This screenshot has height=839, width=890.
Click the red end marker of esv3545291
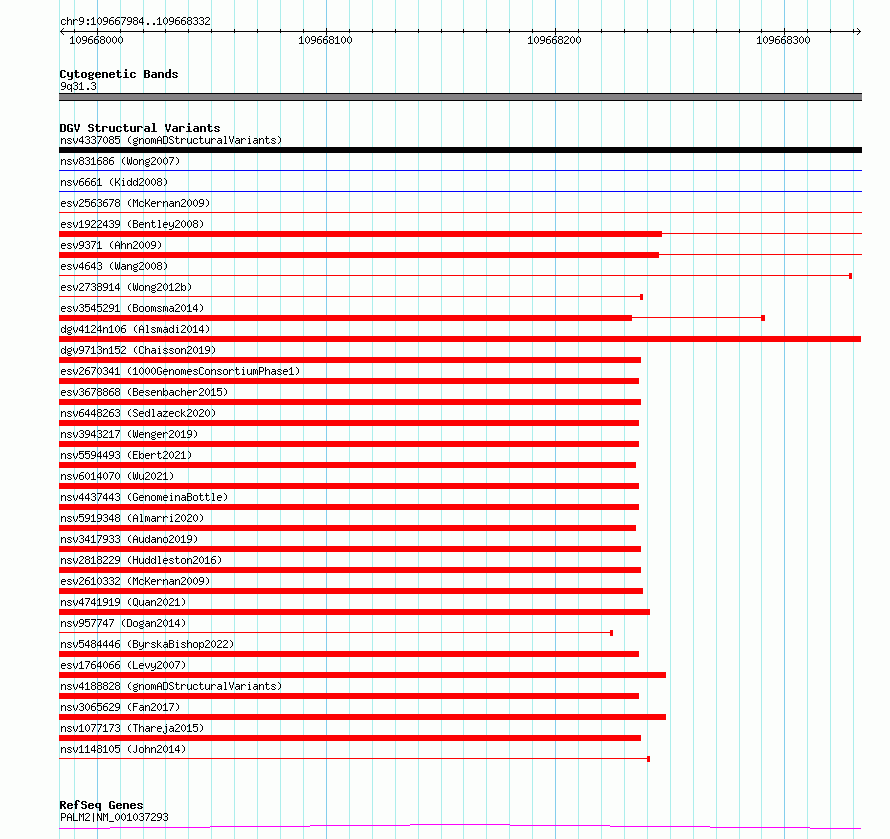[x=763, y=318]
